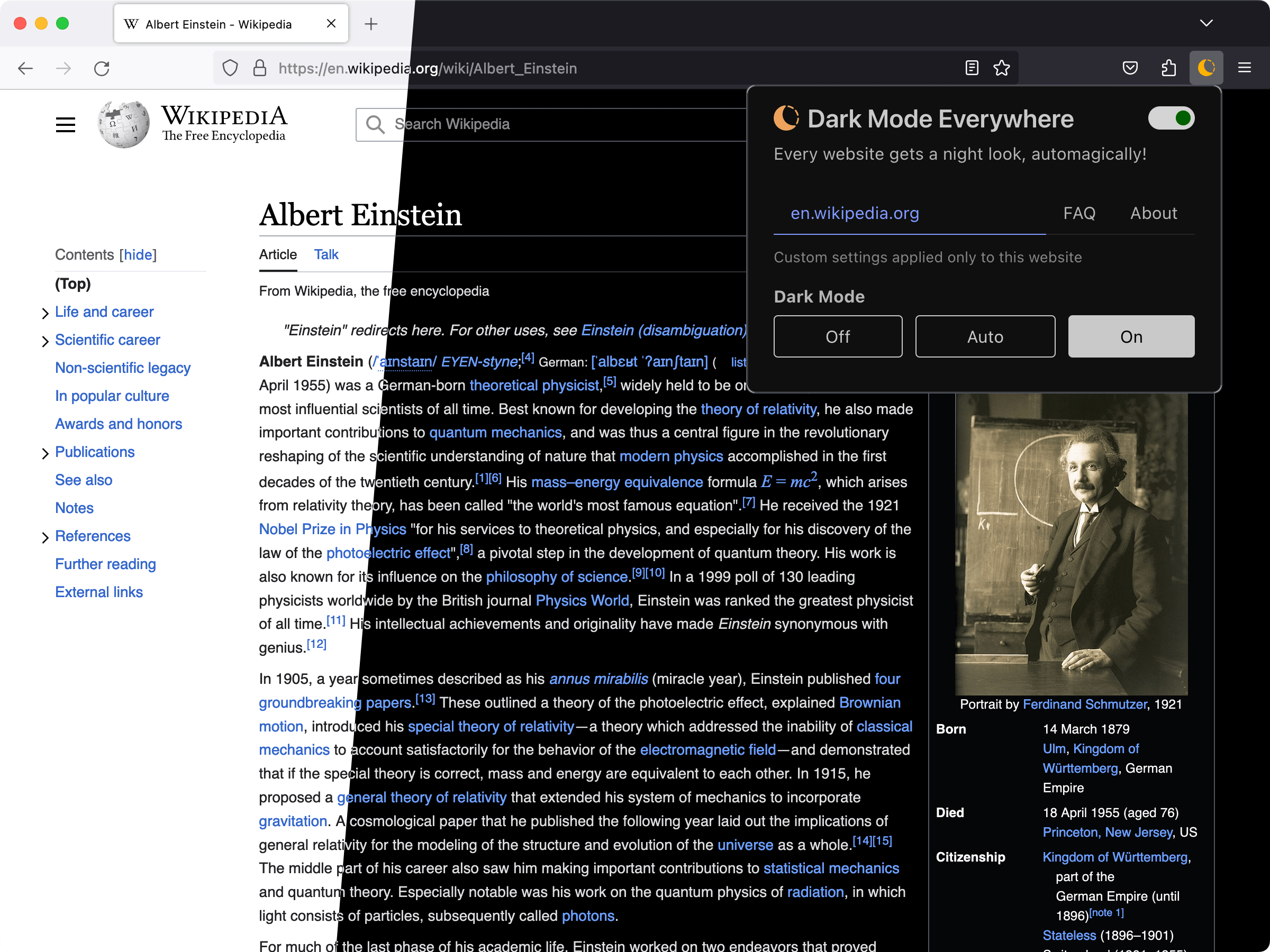Expand the Life and career section

point(45,313)
